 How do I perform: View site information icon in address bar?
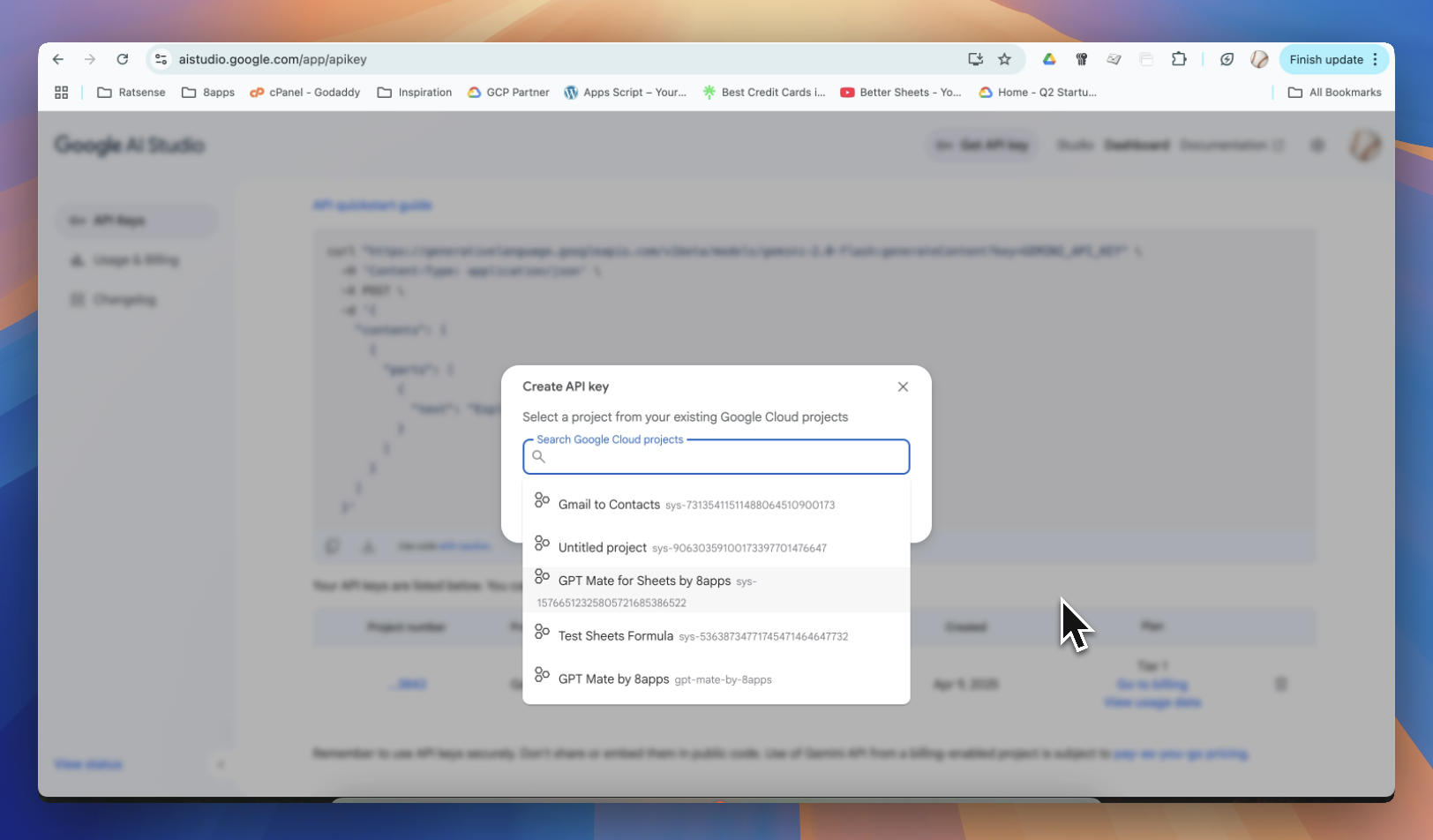(x=161, y=59)
